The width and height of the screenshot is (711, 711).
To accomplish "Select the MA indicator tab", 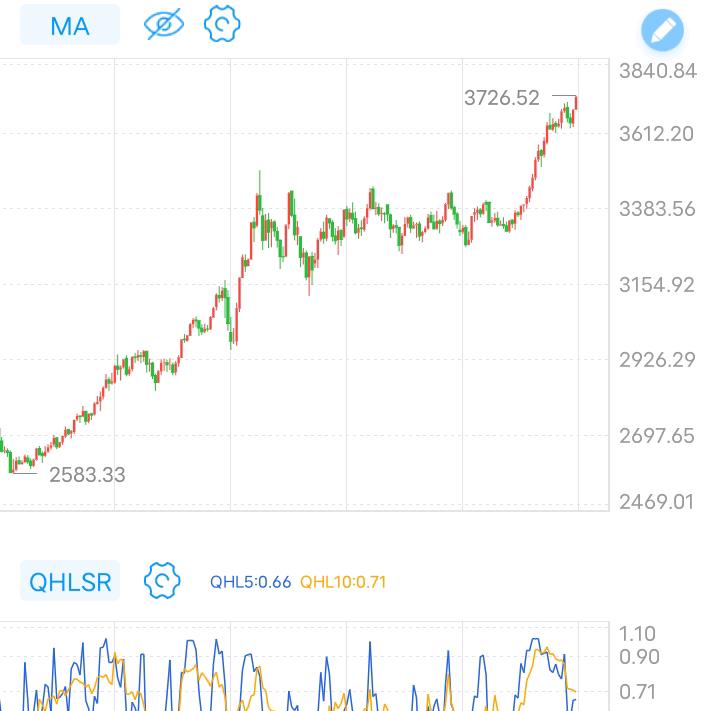I will click(x=70, y=25).
